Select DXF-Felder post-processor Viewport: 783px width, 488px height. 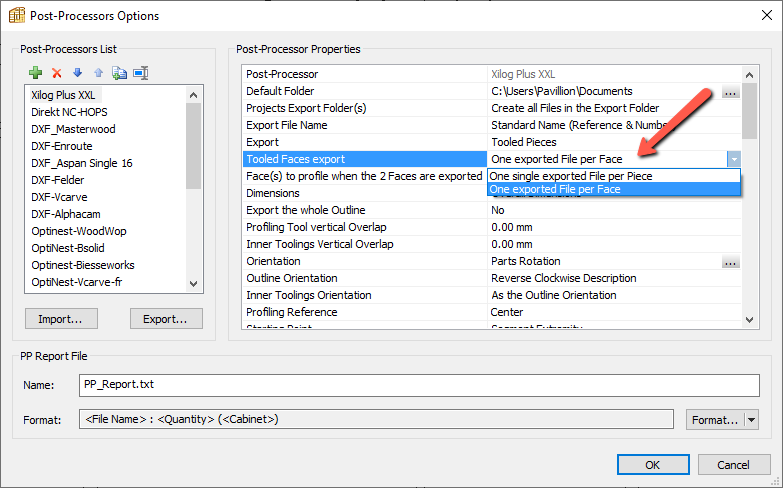tap(57, 180)
